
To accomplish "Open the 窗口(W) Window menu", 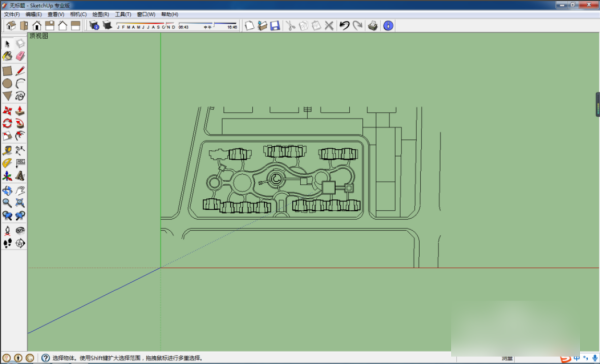I will point(146,14).
